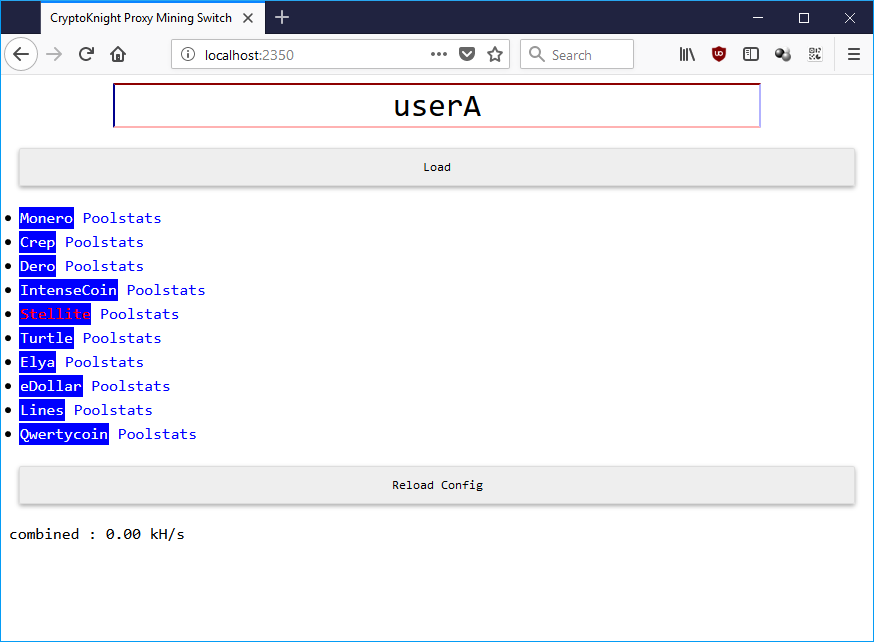Open the Library bookshelf icon
This screenshot has width=874, height=642.
(687, 54)
